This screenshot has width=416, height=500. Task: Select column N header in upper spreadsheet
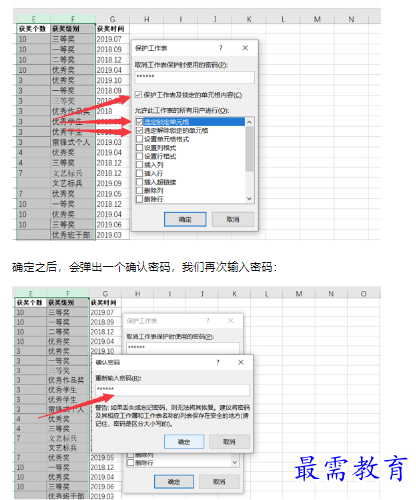pyautogui.click(x=351, y=19)
